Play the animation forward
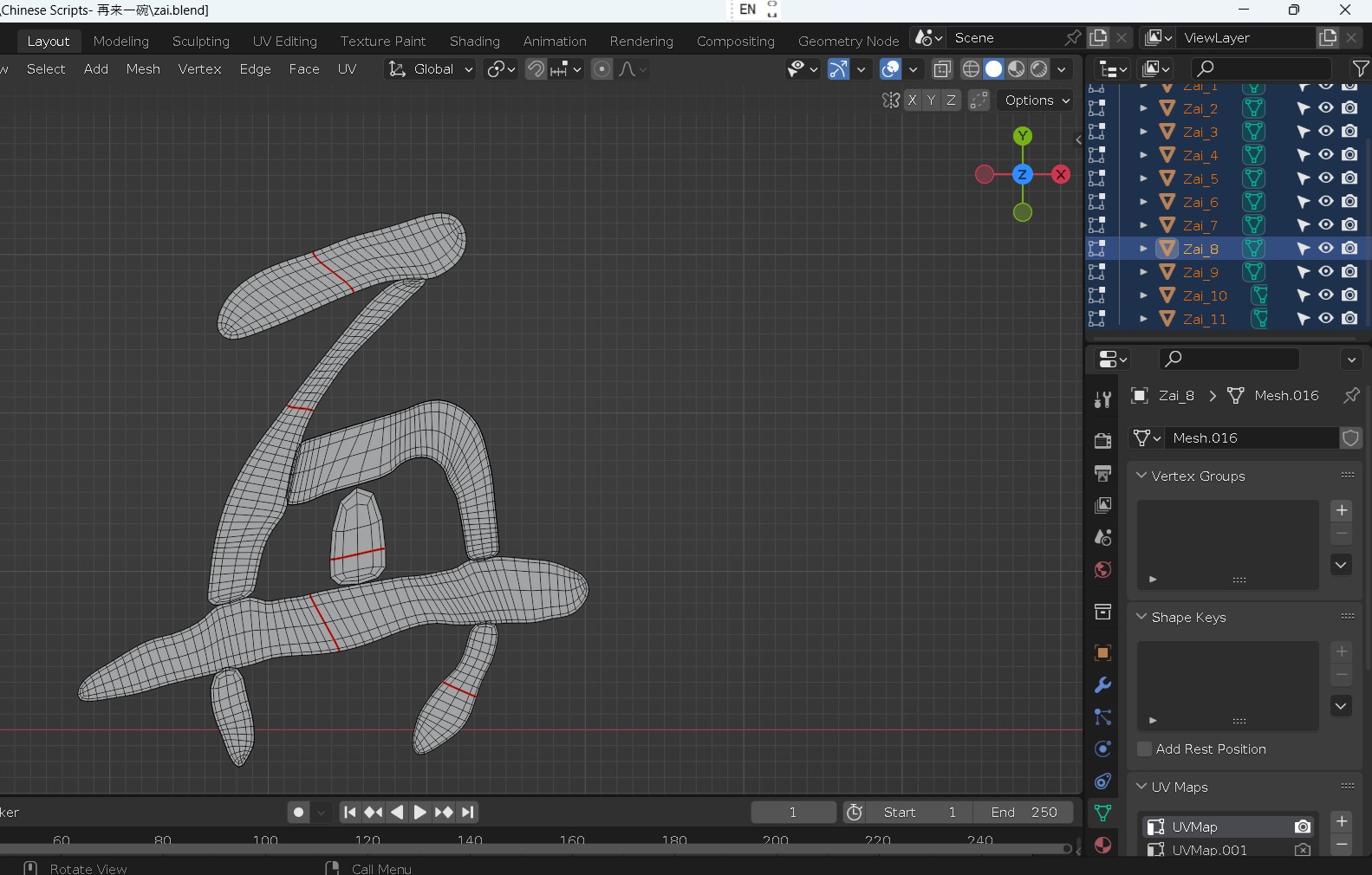1372x875 pixels. click(419, 813)
